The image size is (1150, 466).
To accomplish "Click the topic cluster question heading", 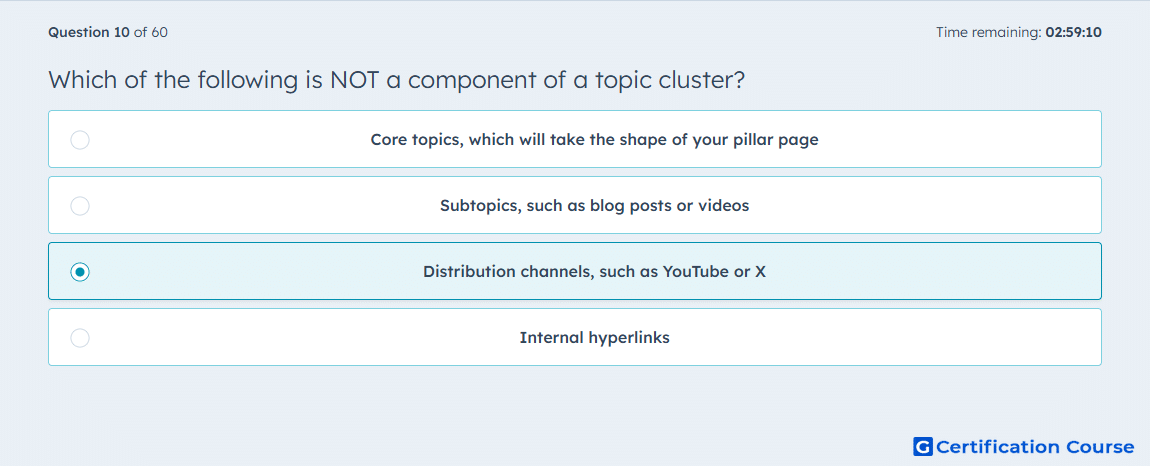I will click(x=397, y=79).
